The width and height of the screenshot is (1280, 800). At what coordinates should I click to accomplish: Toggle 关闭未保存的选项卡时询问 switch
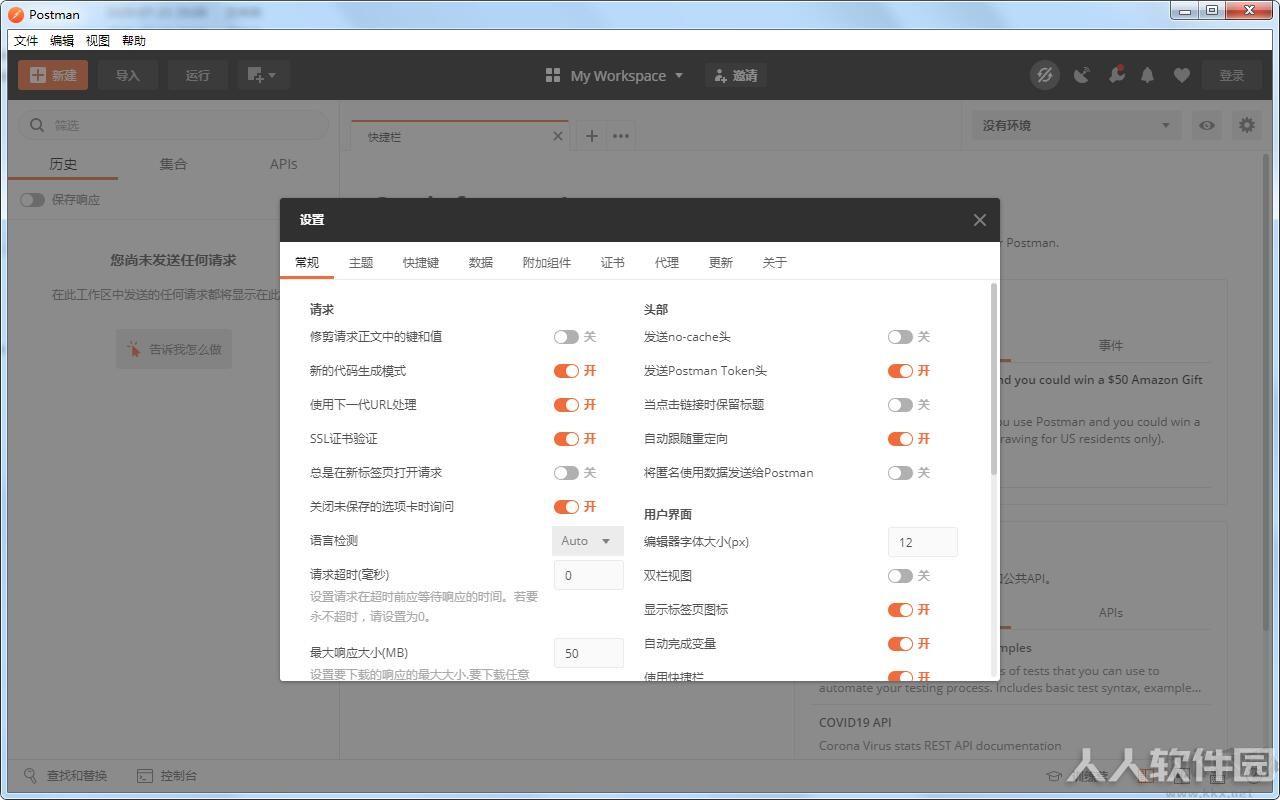click(566, 507)
